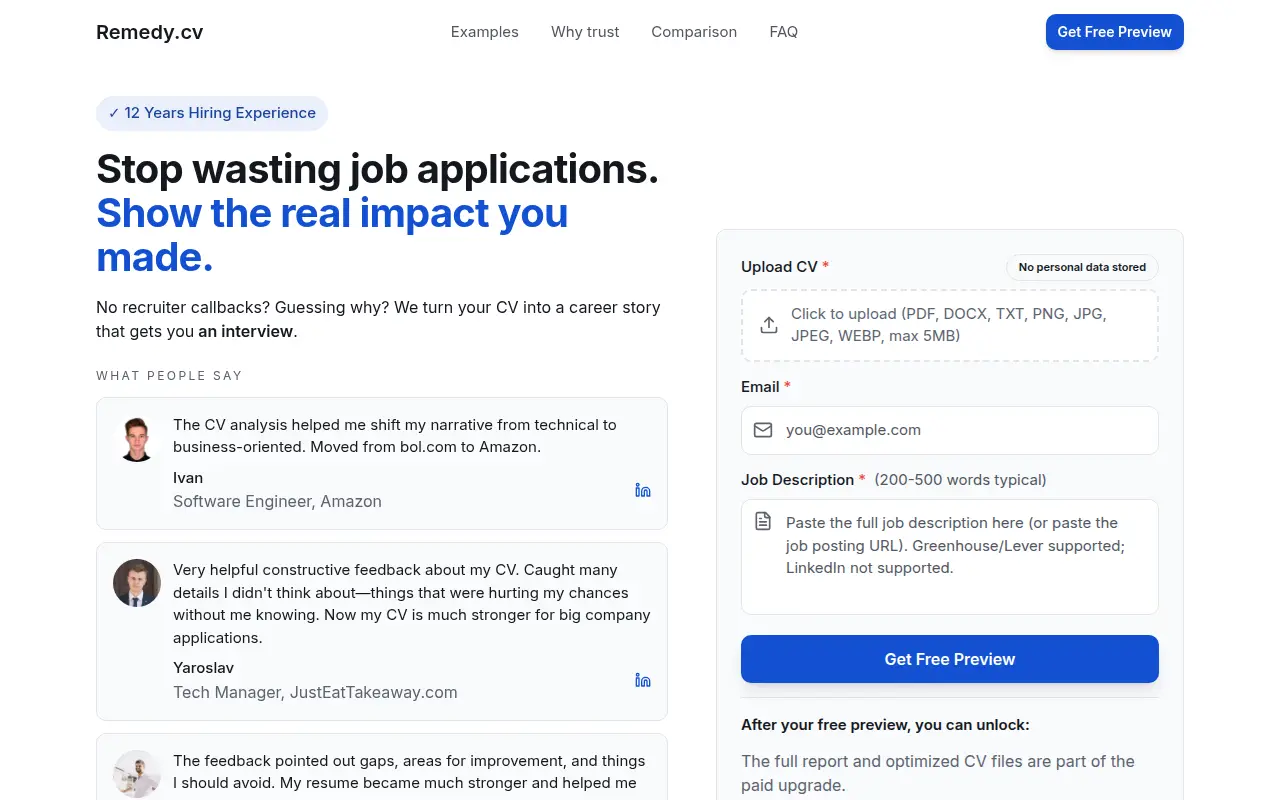The image size is (1280, 800).
Task: Go to Why trust section
Action: 585,32
